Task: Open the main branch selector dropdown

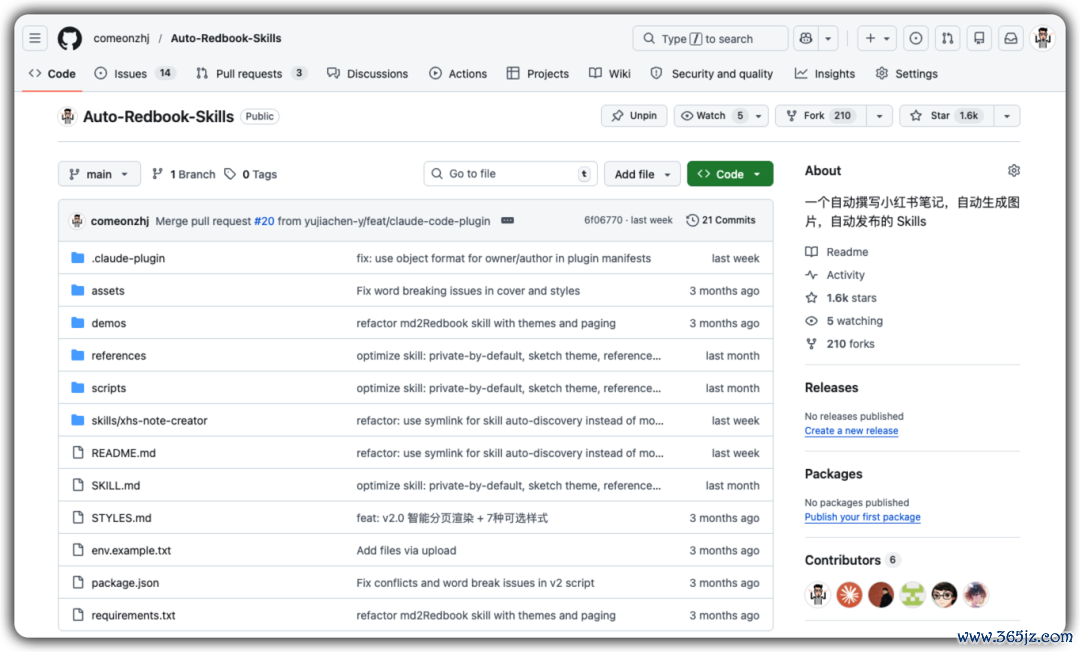Action: tap(99, 174)
